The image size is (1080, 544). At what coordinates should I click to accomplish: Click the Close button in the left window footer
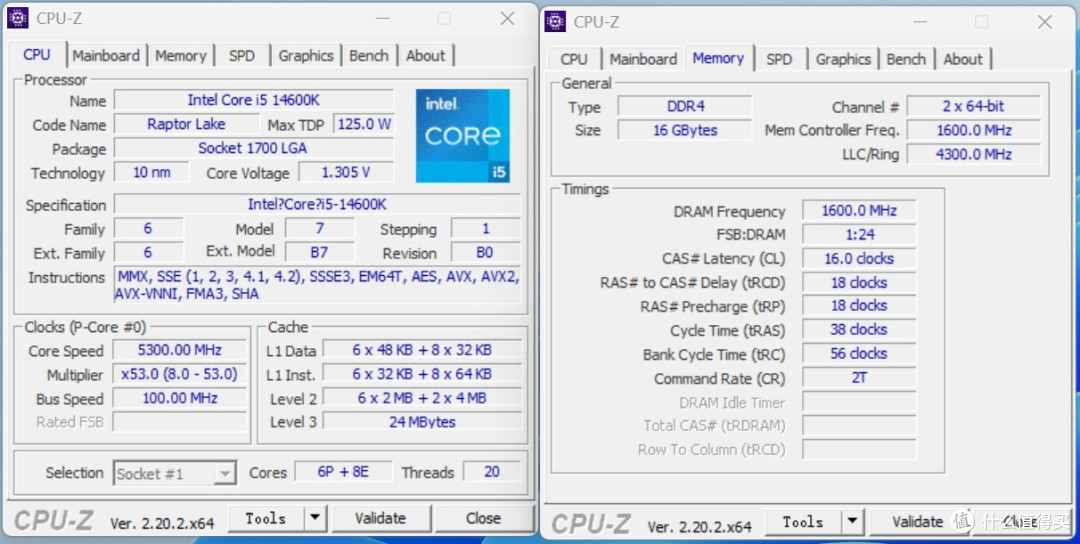(x=483, y=519)
